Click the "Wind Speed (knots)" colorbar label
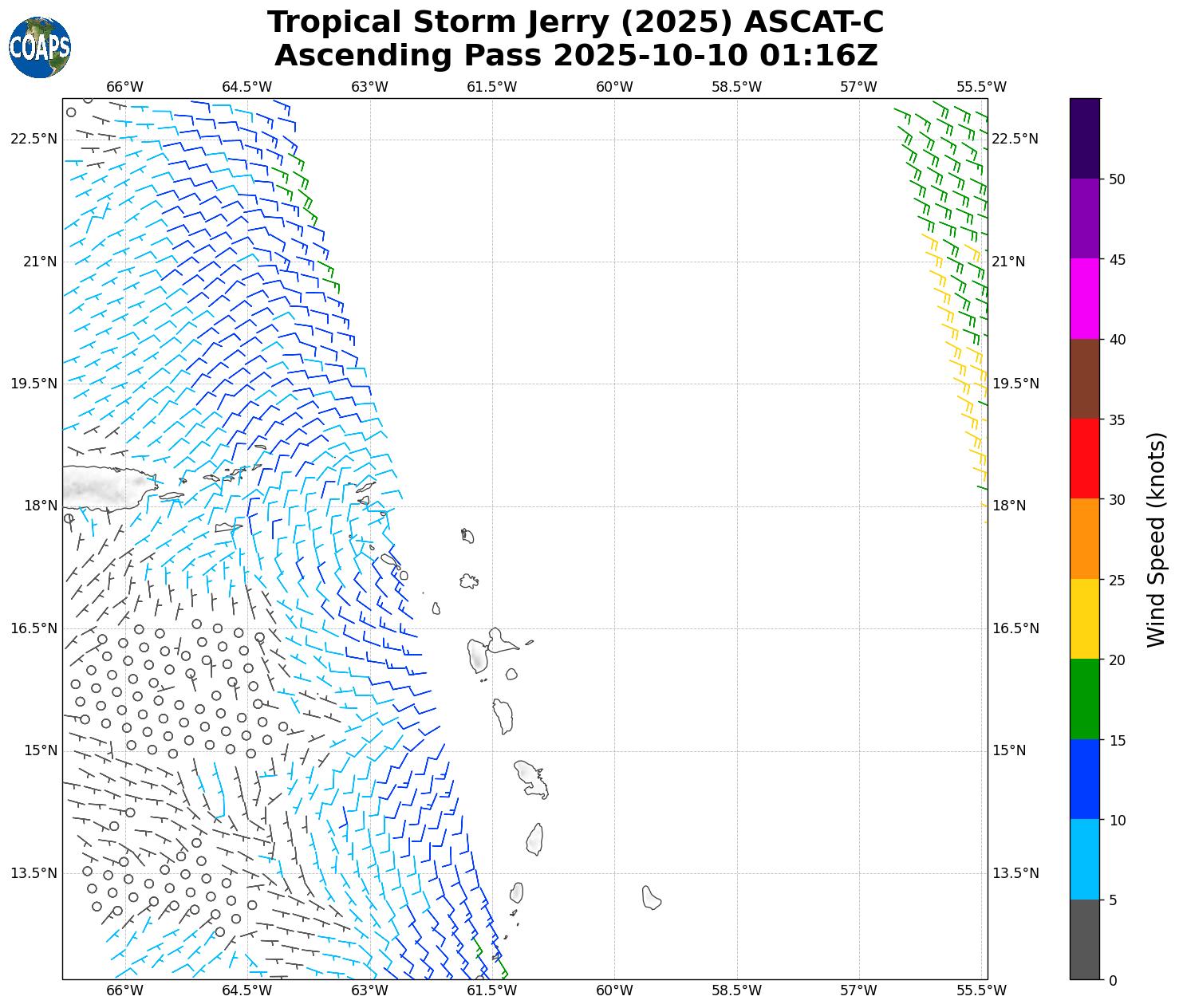 tap(1156, 539)
